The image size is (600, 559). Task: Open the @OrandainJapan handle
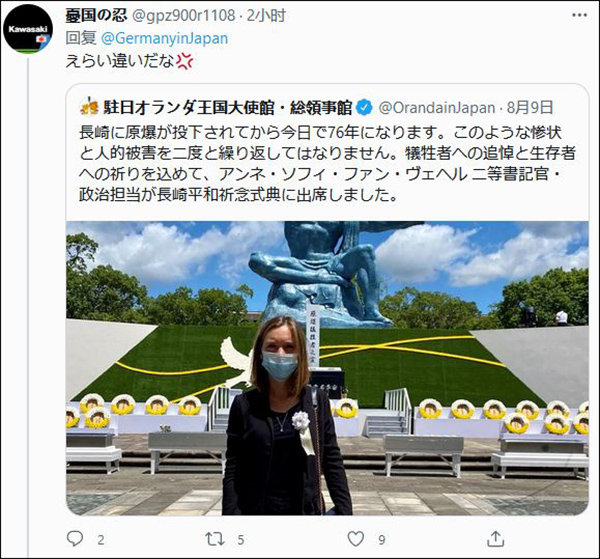click(x=437, y=108)
